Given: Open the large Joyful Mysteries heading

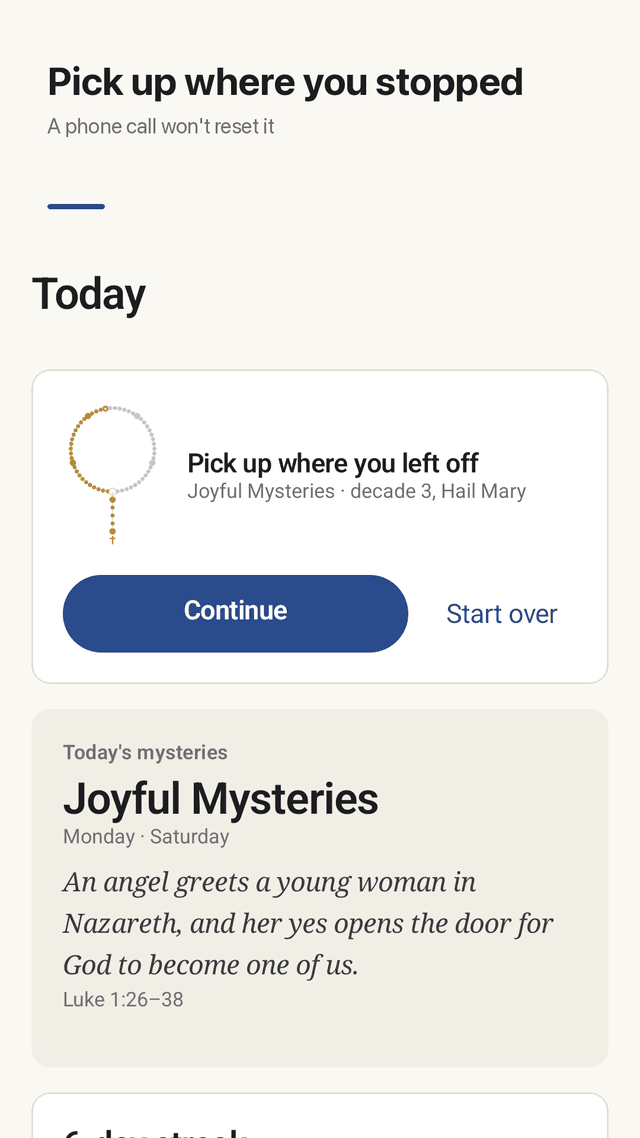Looking at the screenshot, I should click(x=221, y=798).
